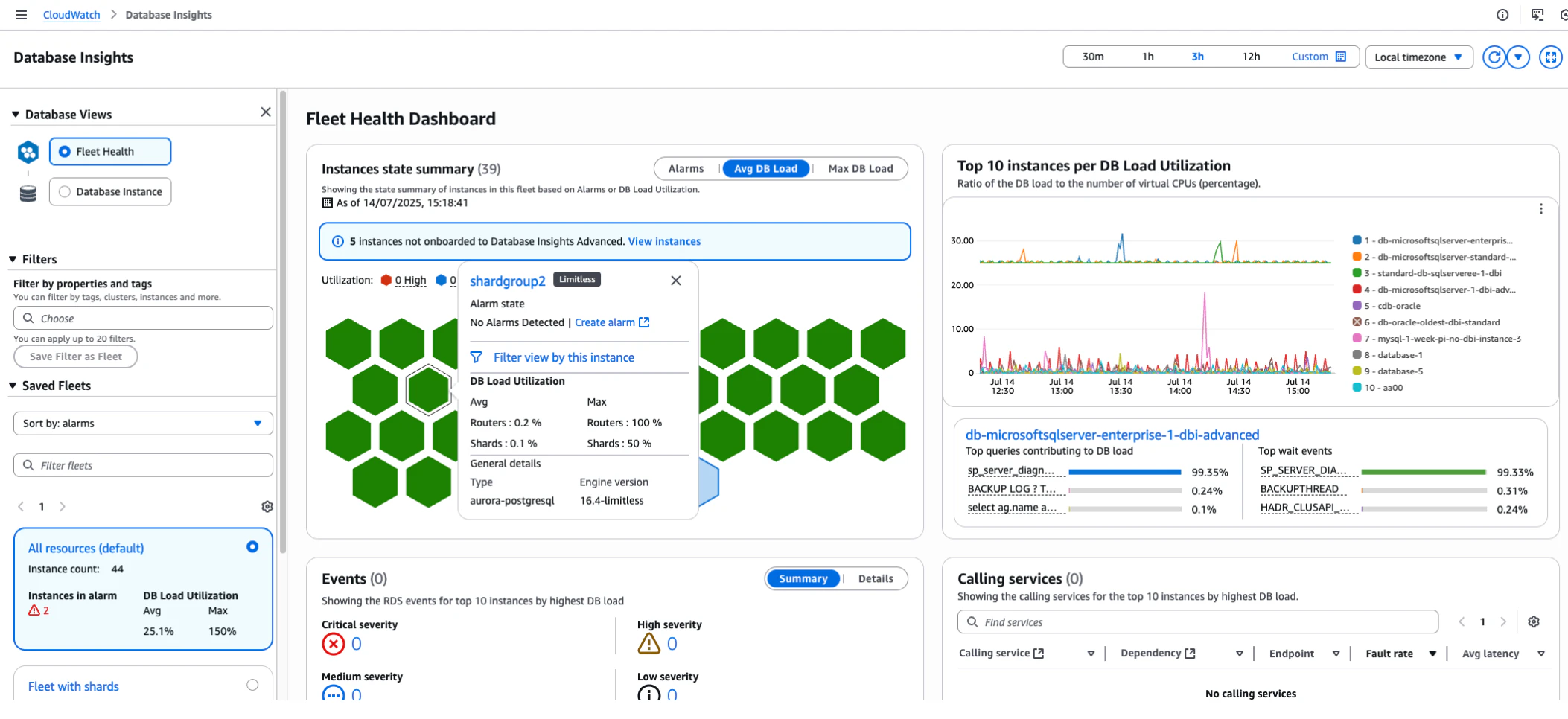Image resolution: width=1568 pixels, height=719 pixels.
Task: Go to next calling services page
Action: click(1503, 622)
